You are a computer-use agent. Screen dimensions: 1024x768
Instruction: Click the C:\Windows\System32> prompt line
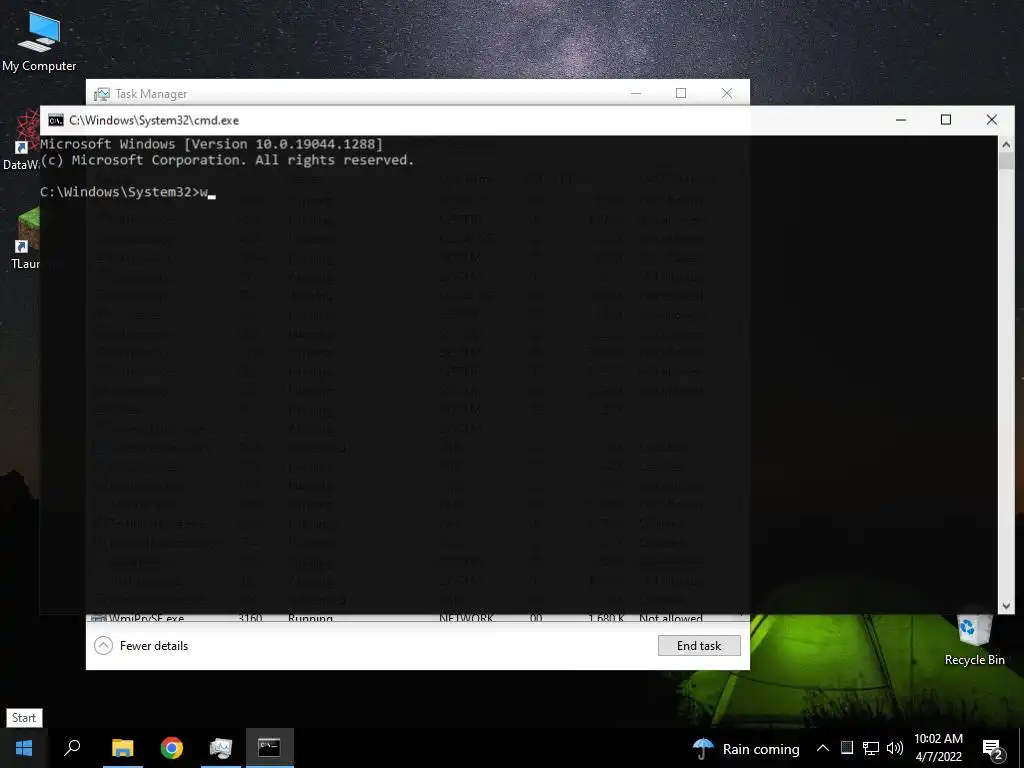(128, 192)
